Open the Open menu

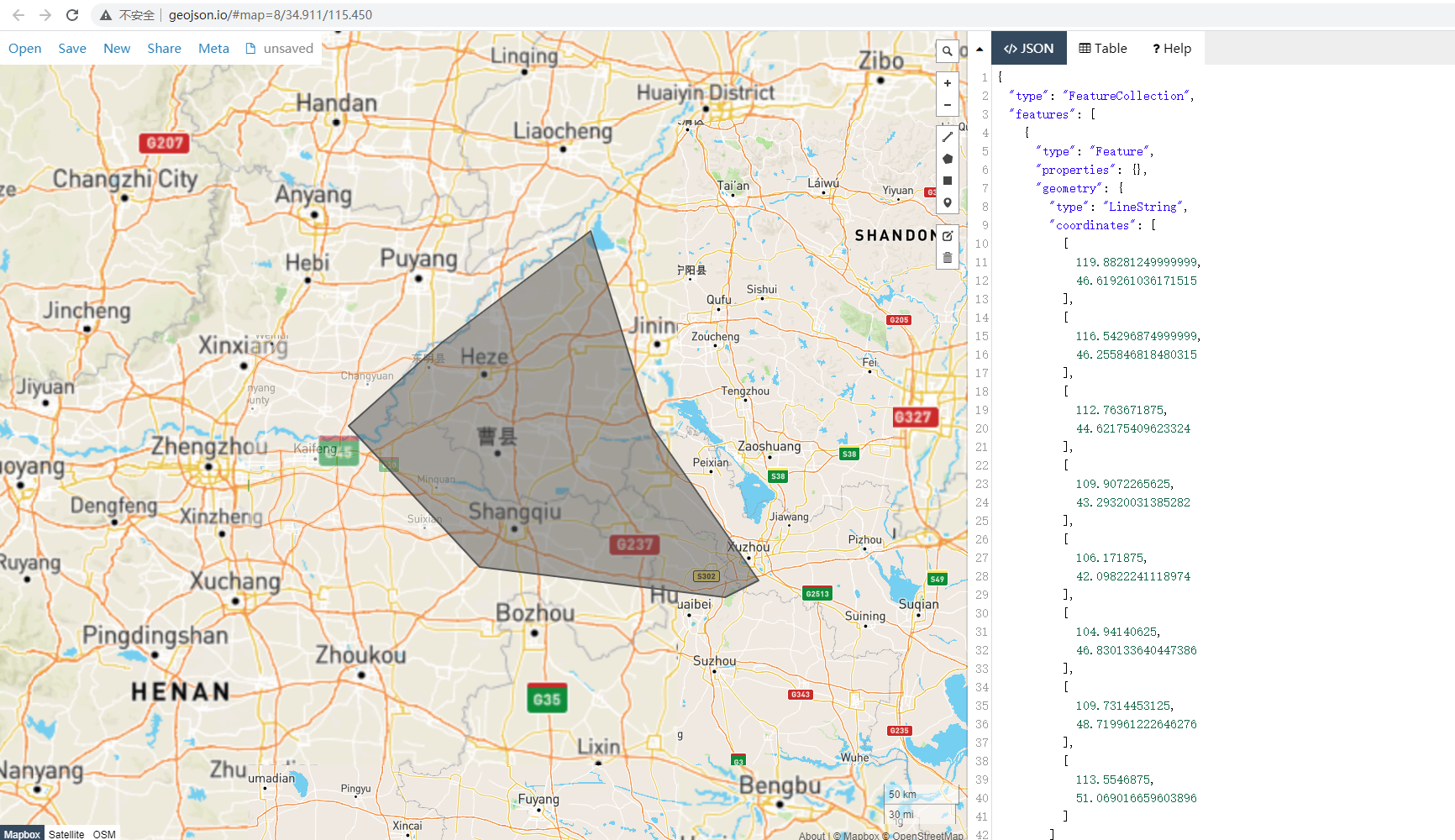tap(24, 48)
